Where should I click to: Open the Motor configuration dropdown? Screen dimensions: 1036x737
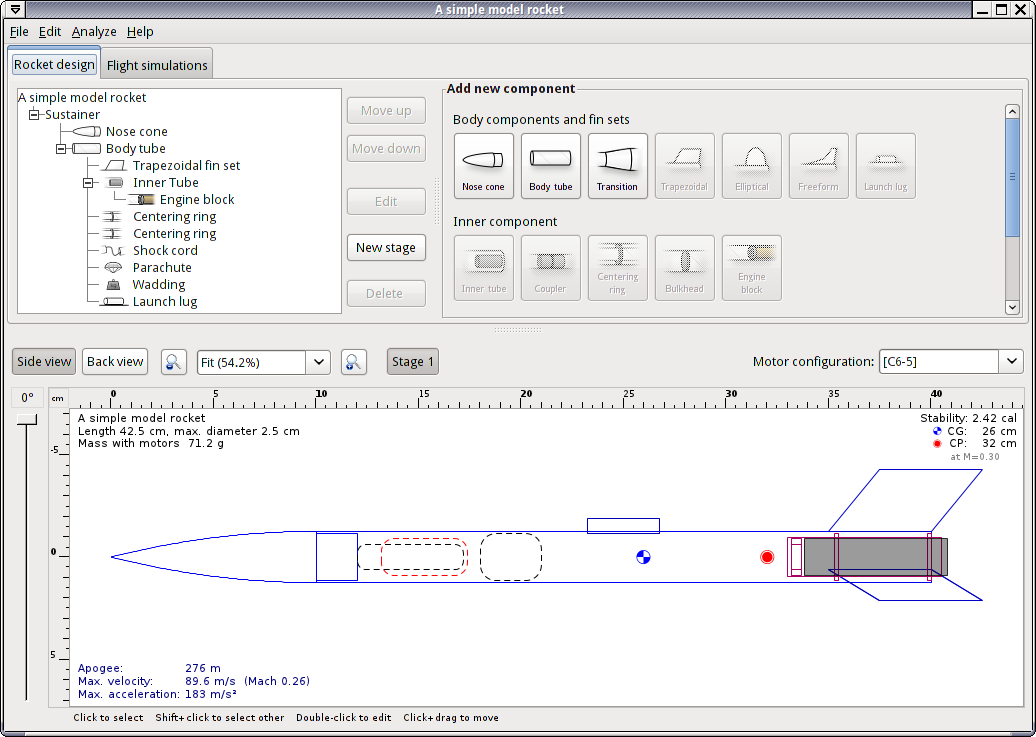[1011, 362]
